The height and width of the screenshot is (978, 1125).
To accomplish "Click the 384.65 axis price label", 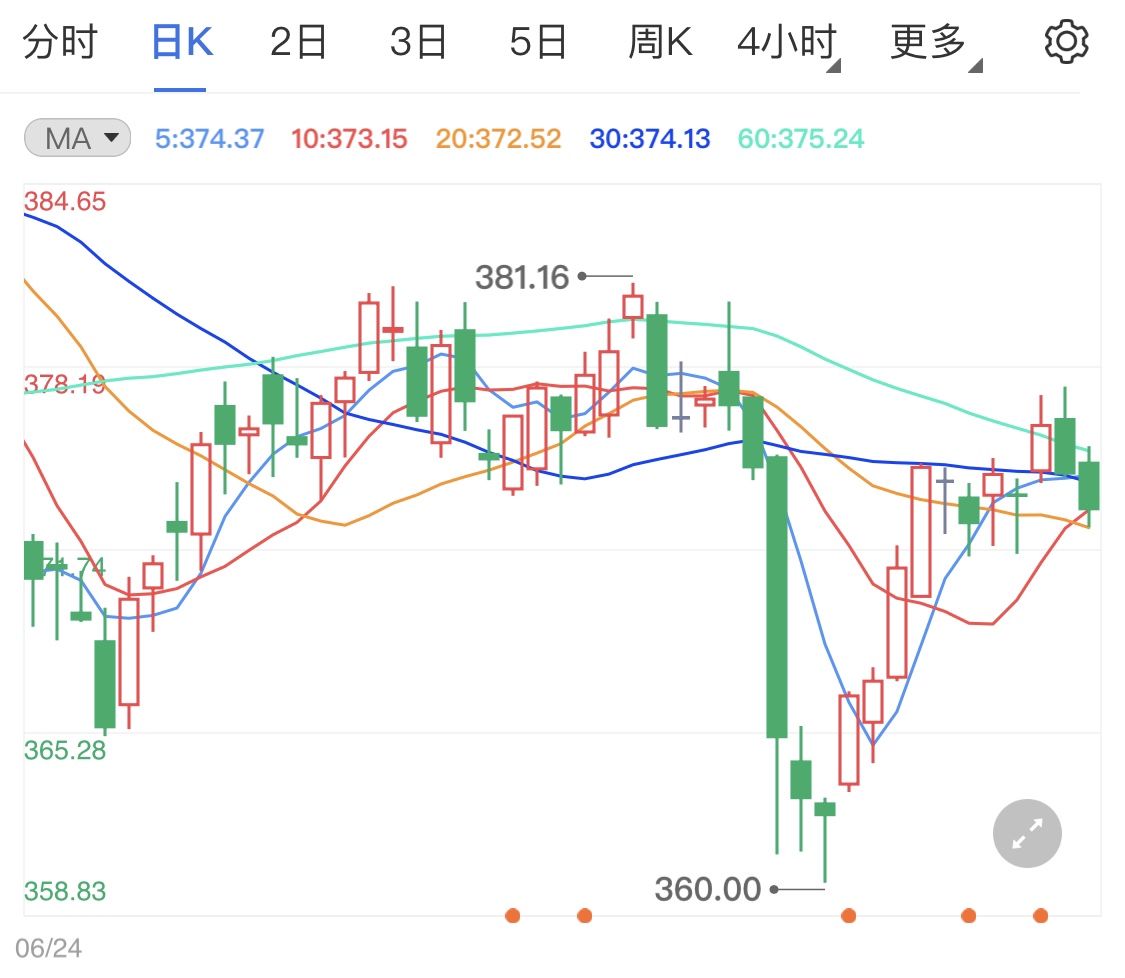I will tap(65, 202).
